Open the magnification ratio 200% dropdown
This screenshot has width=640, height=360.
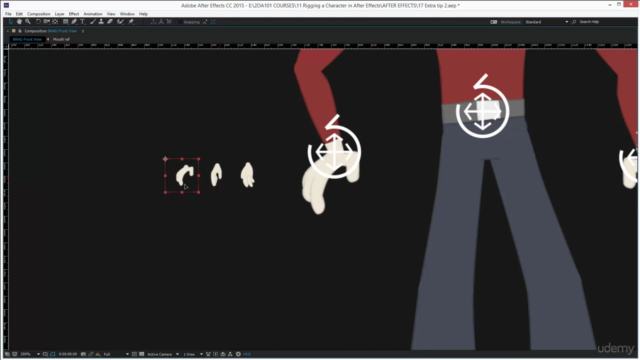pyautogui.click(x=31, y=354)
